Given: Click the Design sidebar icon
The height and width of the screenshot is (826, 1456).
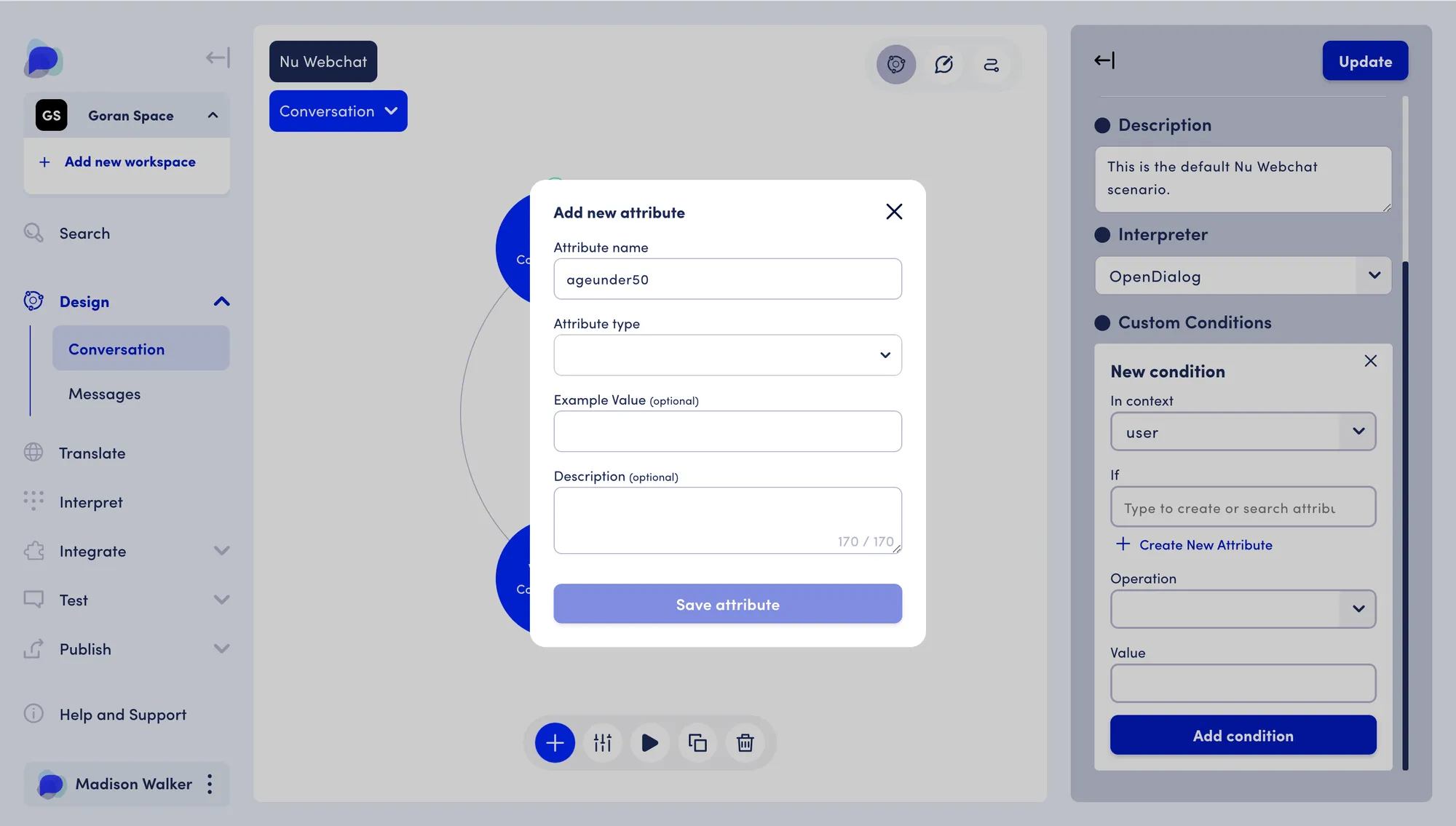Looking at the screenshot, I should coord(33,301).
